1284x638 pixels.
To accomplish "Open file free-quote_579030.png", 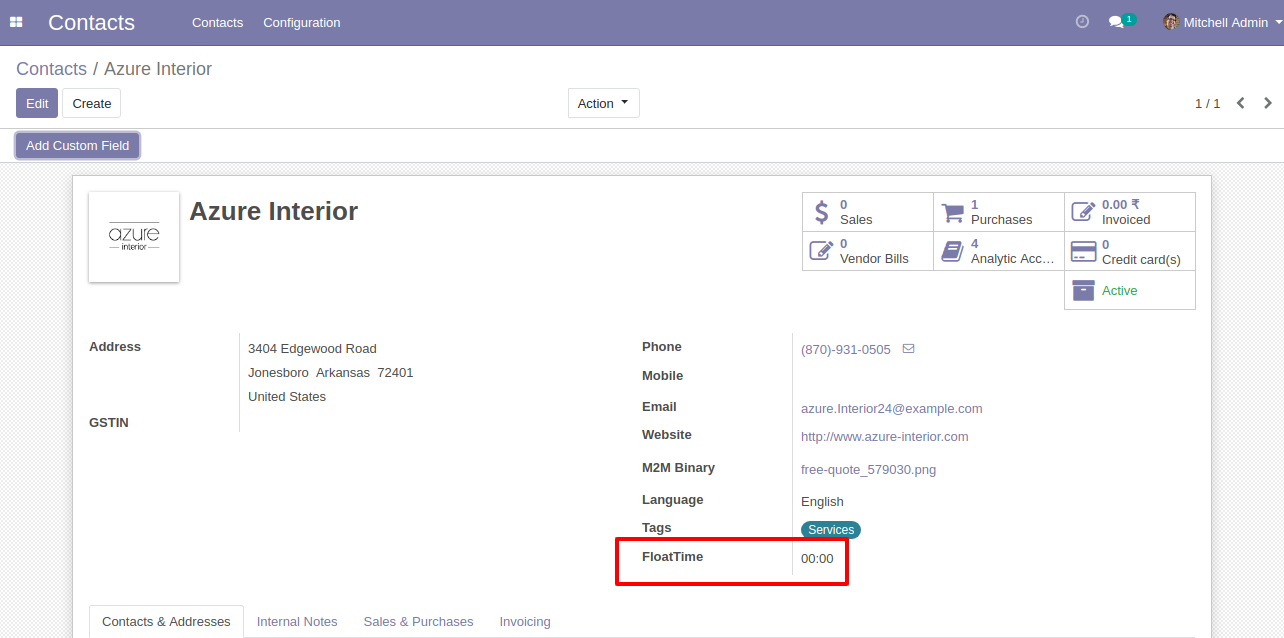I will [x=869, y=469].
